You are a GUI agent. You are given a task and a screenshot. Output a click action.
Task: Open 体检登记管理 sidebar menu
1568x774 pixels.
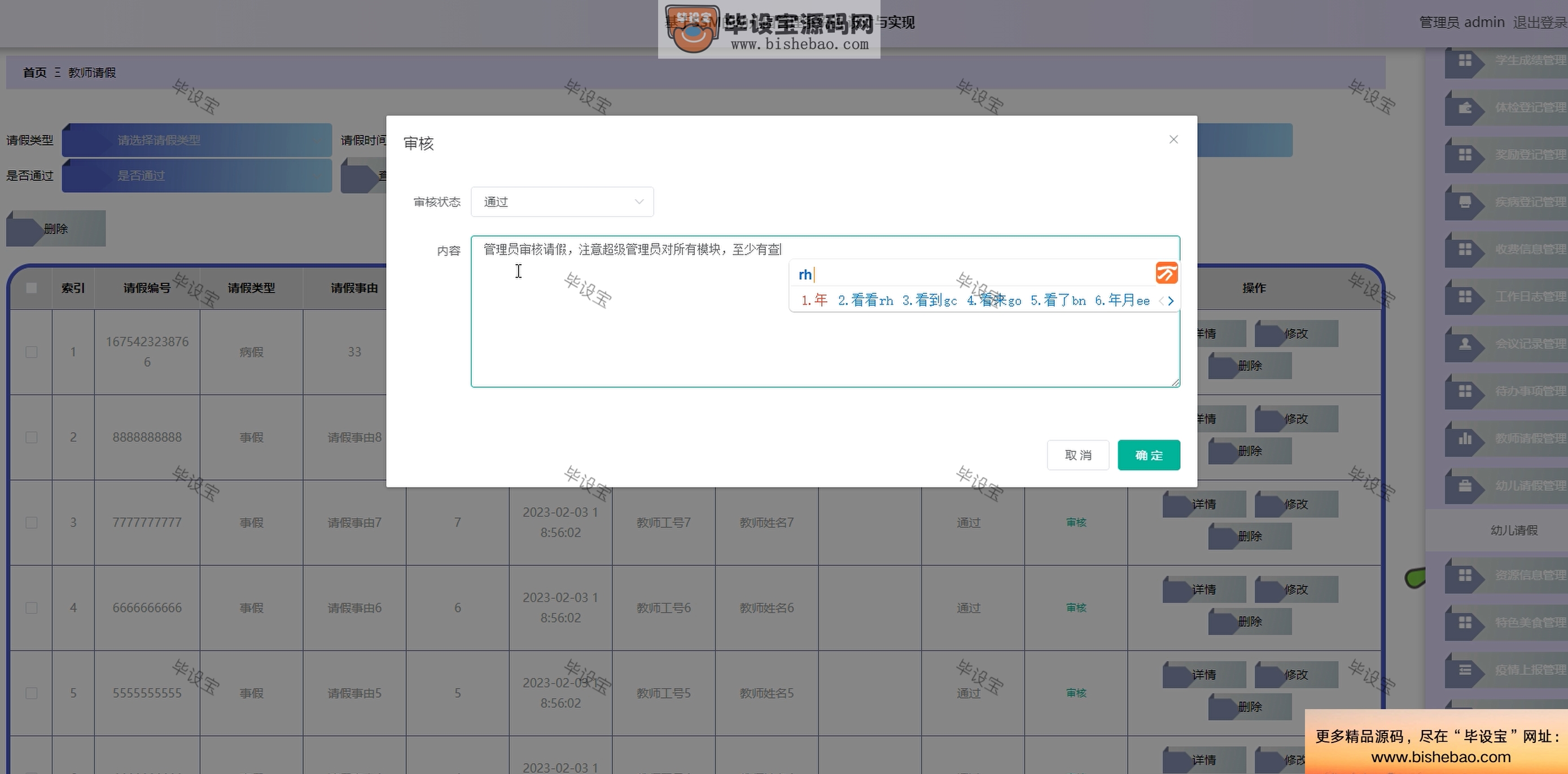1506,108
